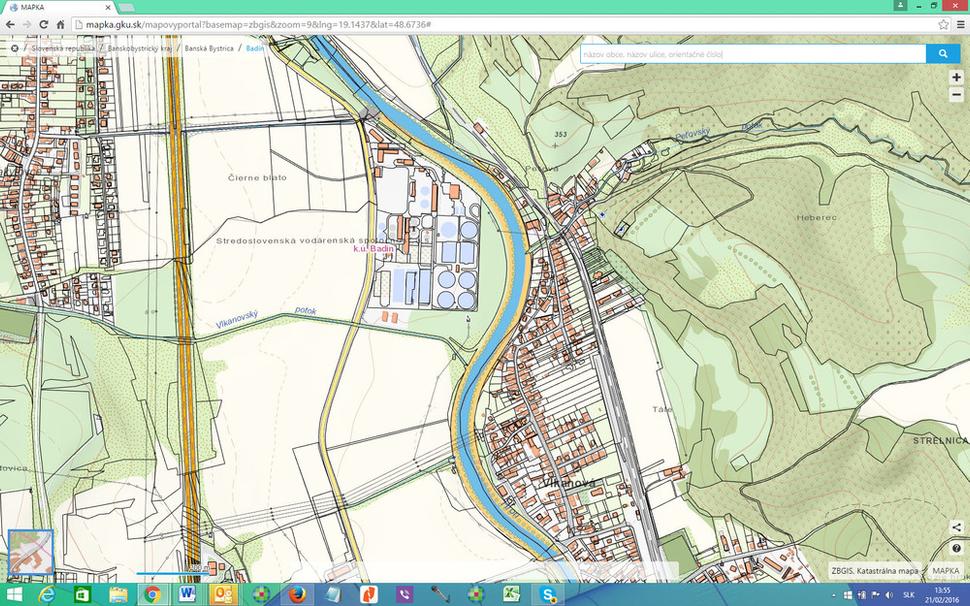Go to the browser home page icon
This screenshot has width=970, height=606.
[x=60, y=25]
